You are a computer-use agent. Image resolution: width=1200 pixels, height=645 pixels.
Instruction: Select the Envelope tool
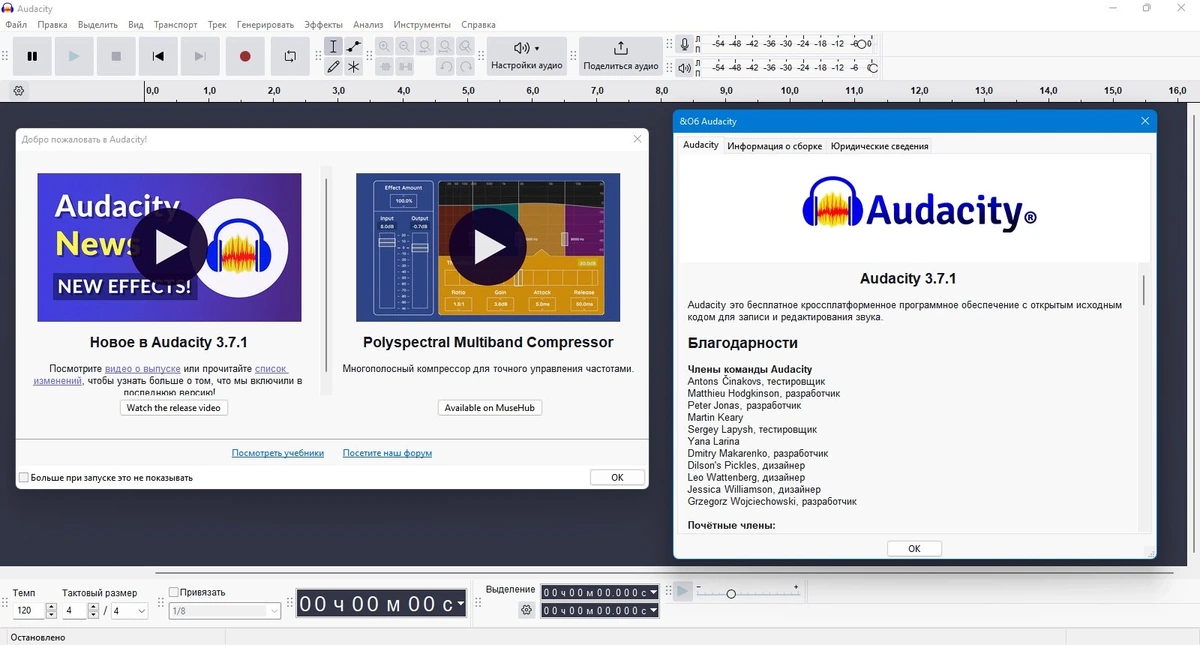click(354, 47)
